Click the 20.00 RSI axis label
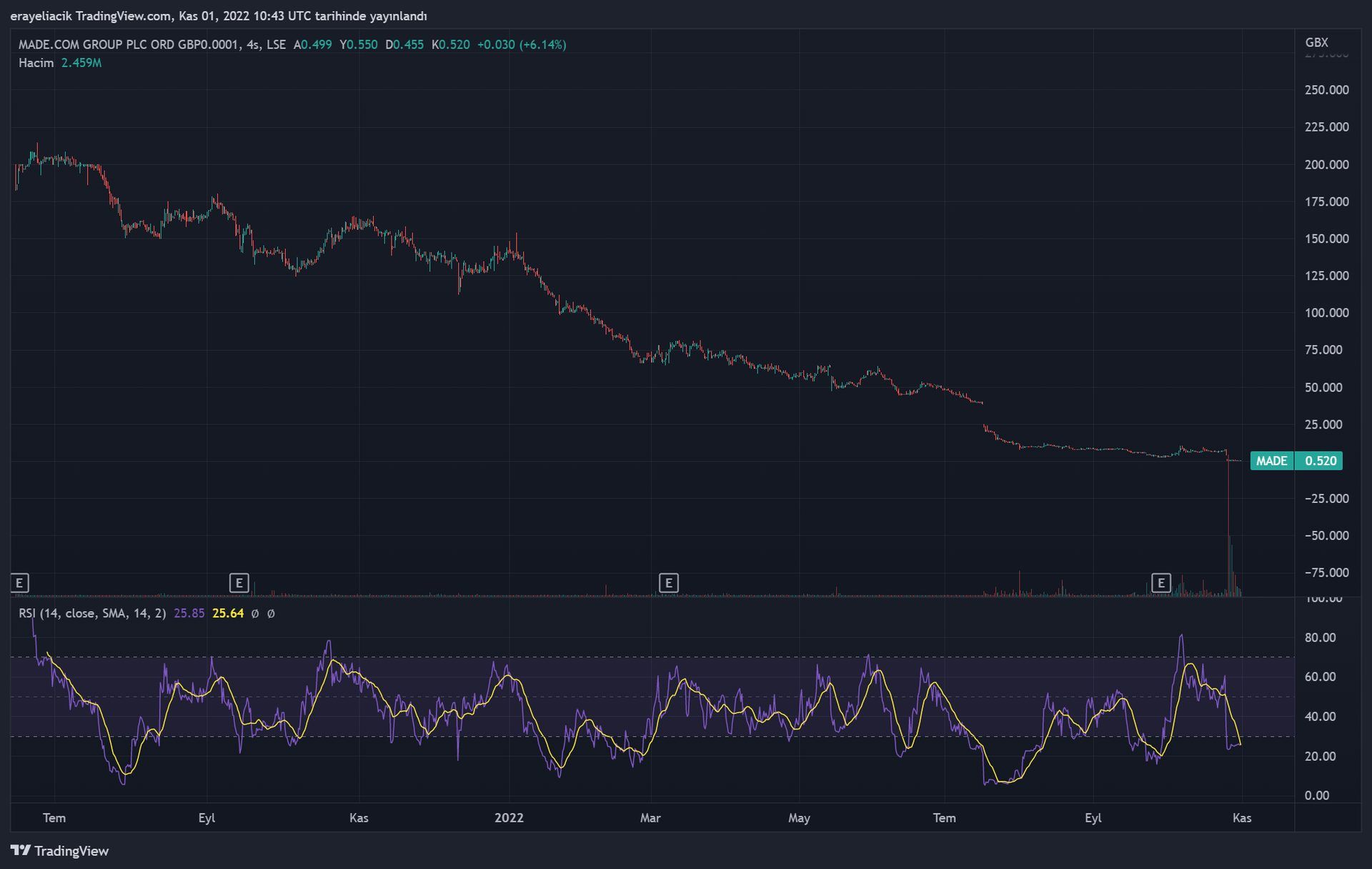Image resolution: width=1372 pixels, height=869 pixels. pos(1320,756)
